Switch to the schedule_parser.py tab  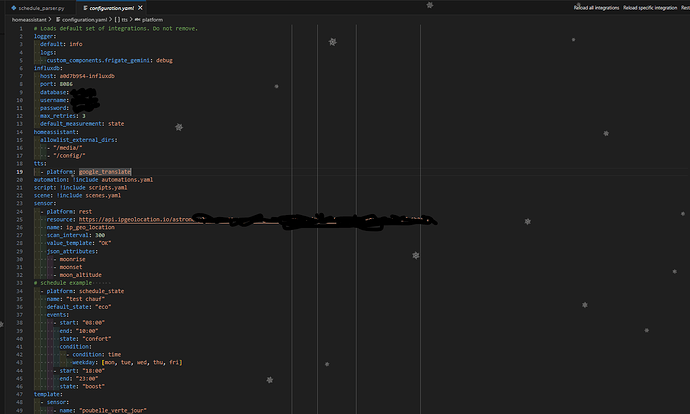(38, 8)
